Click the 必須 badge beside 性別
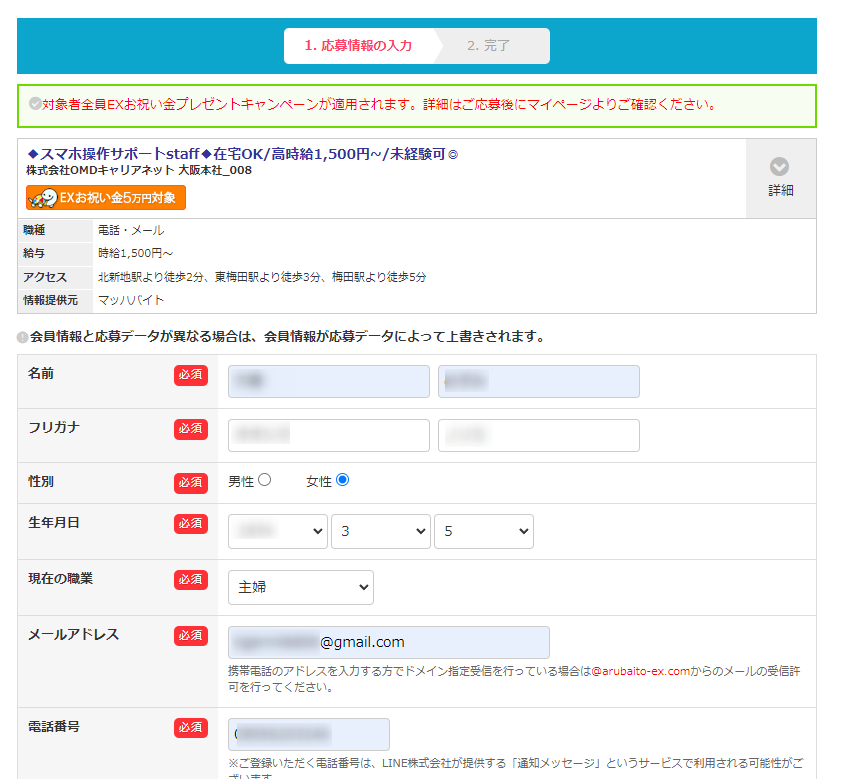852x779 pixels. tap(190, 482)
